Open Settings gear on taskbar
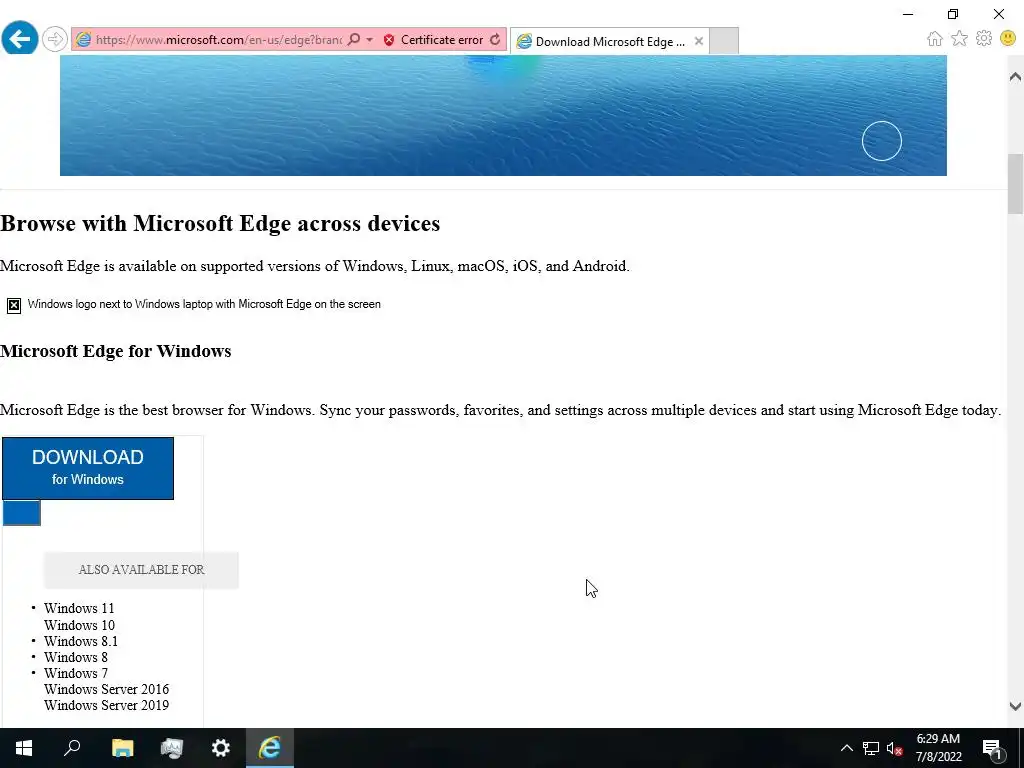Viewport: 1024px width, 768px height. 221,748
